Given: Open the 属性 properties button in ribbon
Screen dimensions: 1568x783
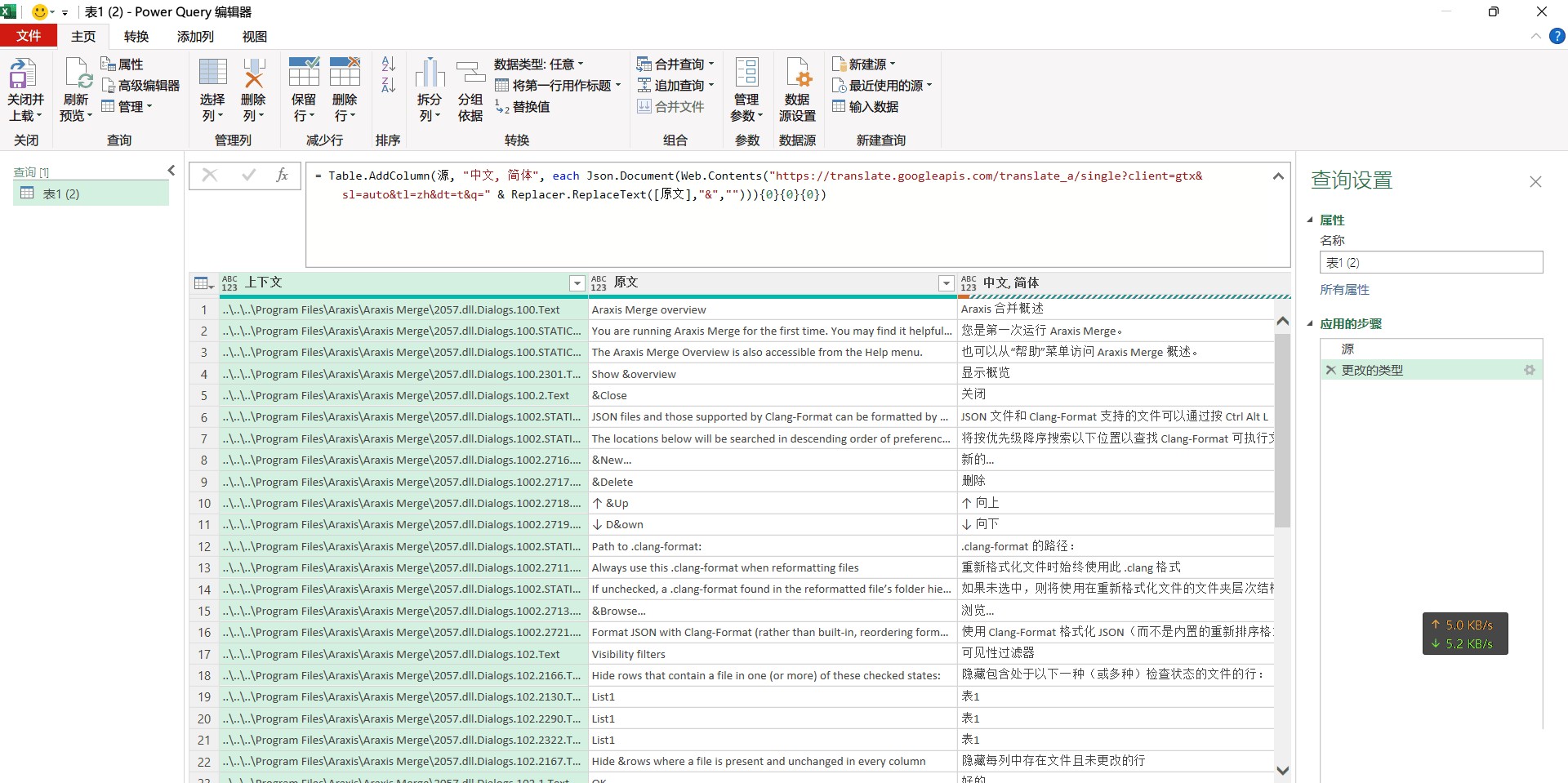Looking at the screenshot, I should click(122, 64).
